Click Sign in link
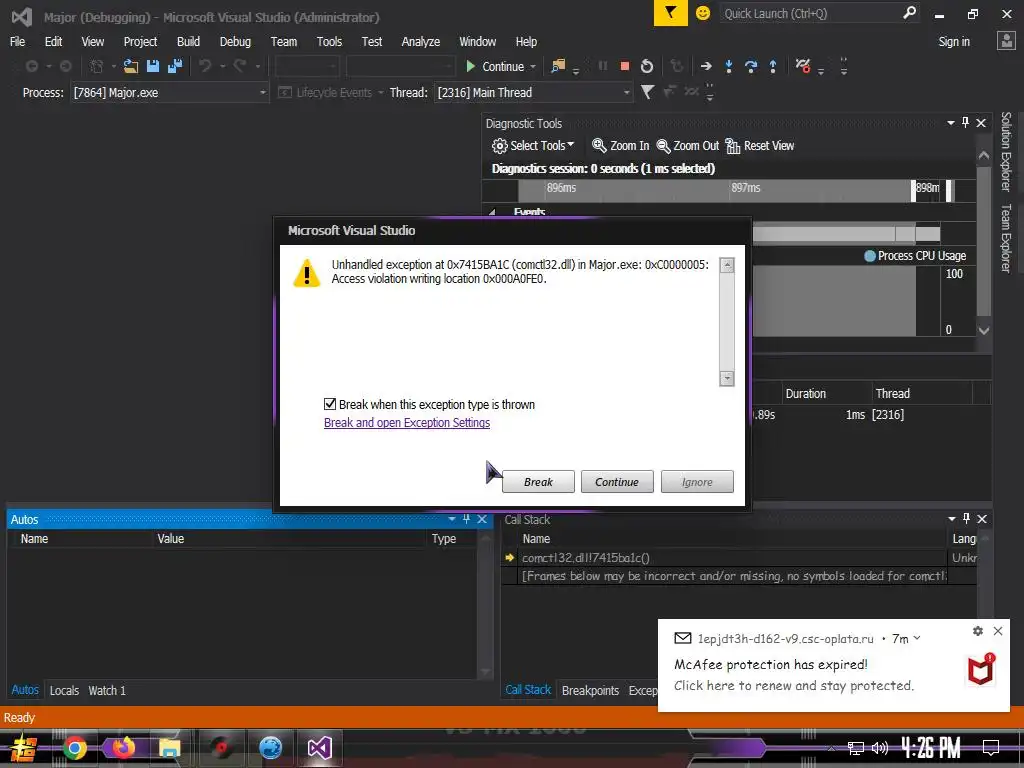The image size is (1024, 768). pyautogui.click(x=953, y=42)
